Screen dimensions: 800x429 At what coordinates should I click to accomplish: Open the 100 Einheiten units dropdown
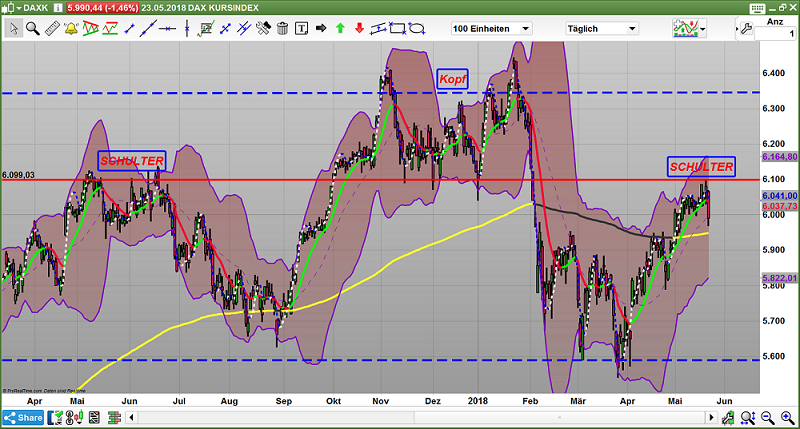(x=491, y=29)
